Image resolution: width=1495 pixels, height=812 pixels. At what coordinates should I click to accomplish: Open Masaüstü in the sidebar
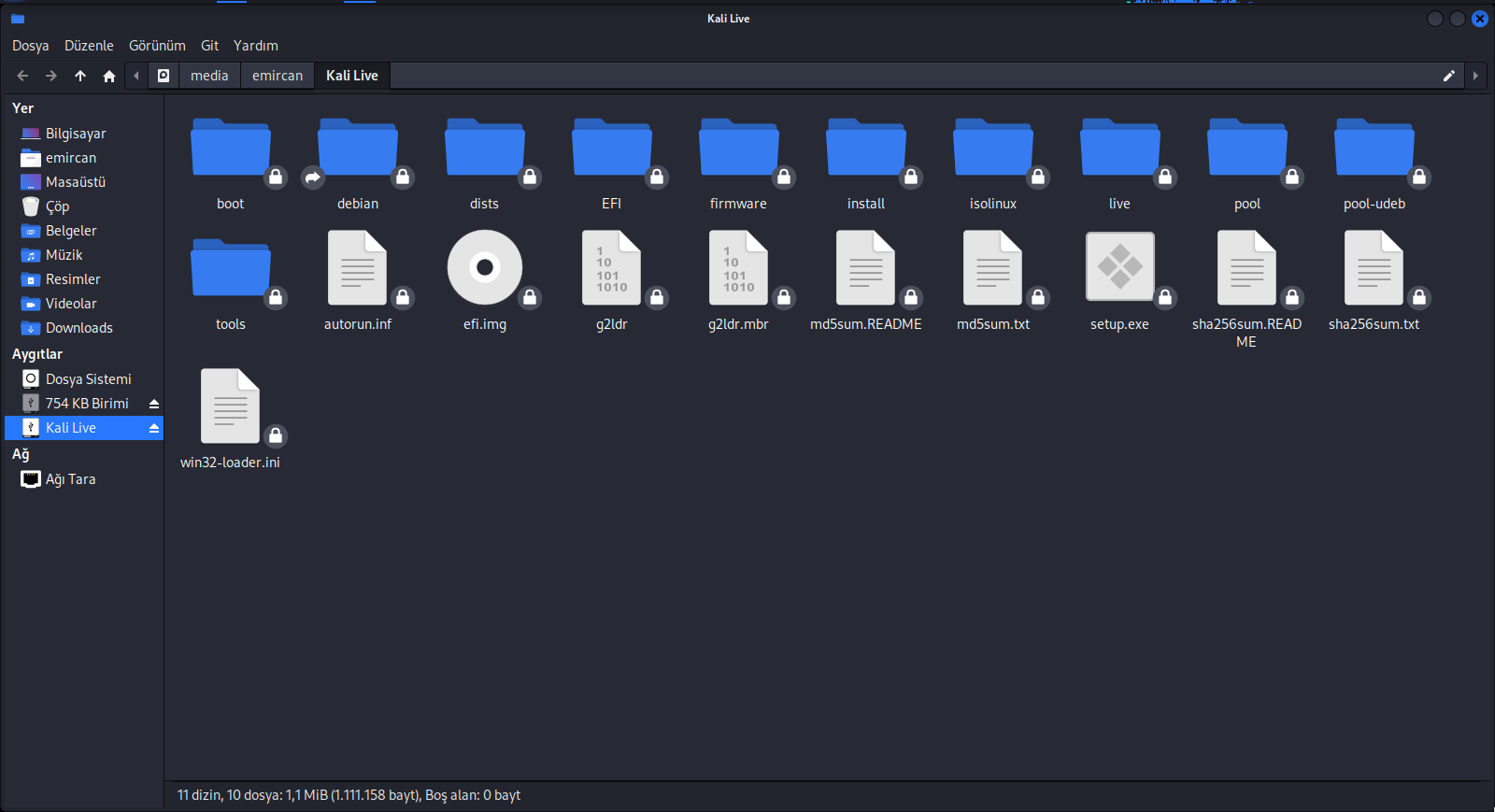84,182
